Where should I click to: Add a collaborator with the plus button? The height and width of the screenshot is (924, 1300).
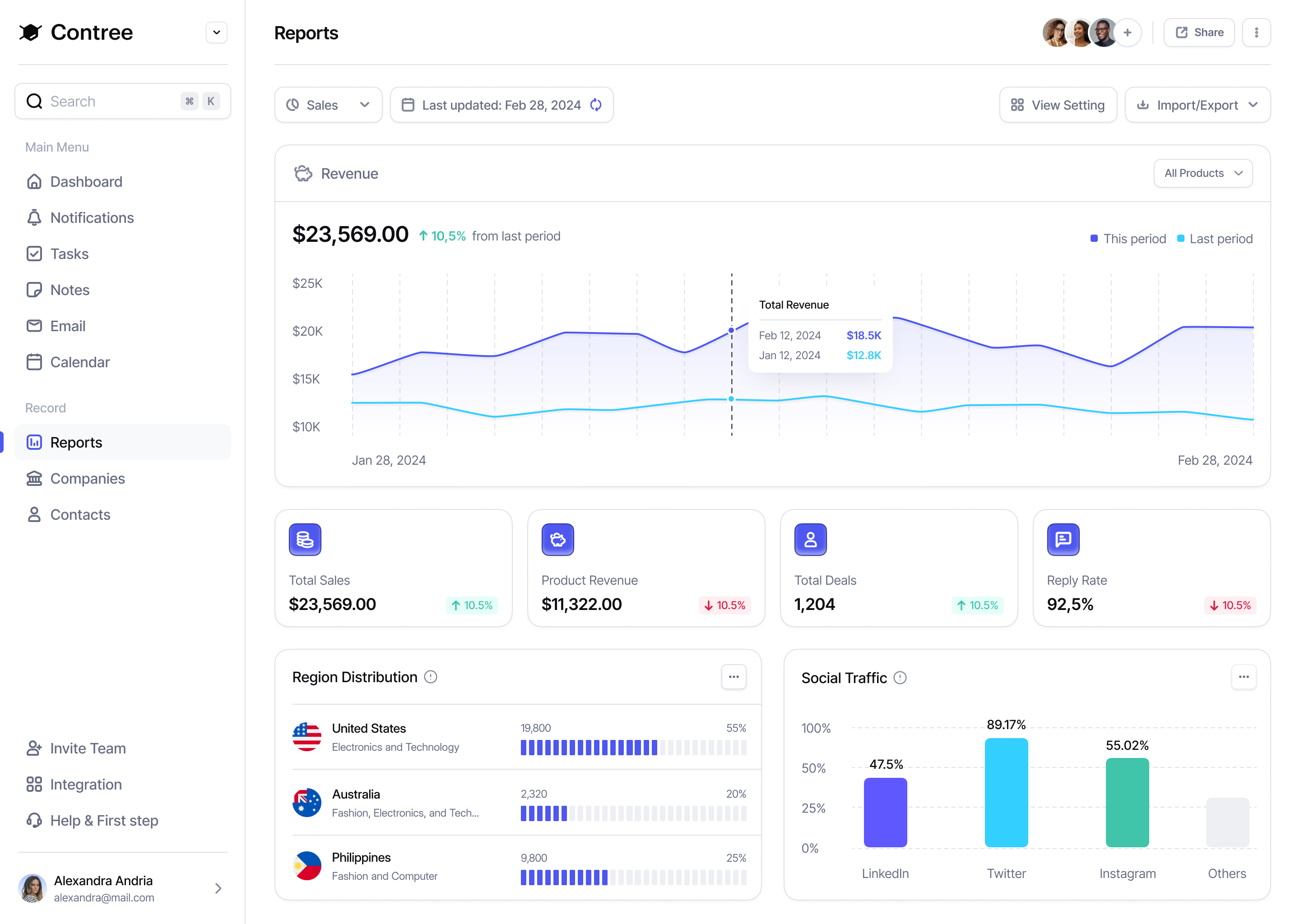(1128, 32)
